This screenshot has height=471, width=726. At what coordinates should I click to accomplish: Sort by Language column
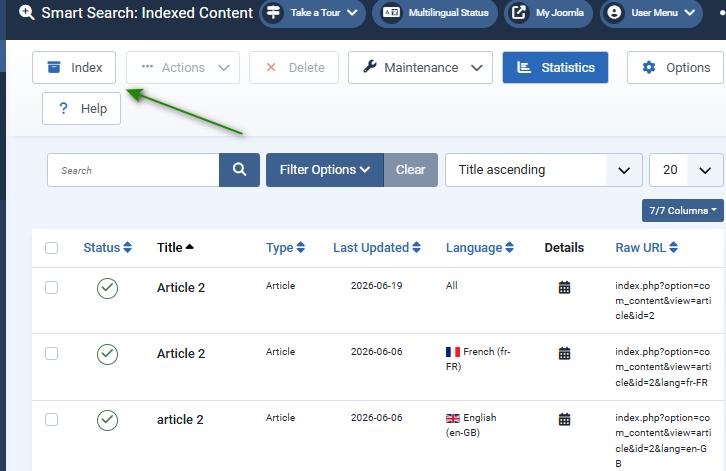[480, 248]
